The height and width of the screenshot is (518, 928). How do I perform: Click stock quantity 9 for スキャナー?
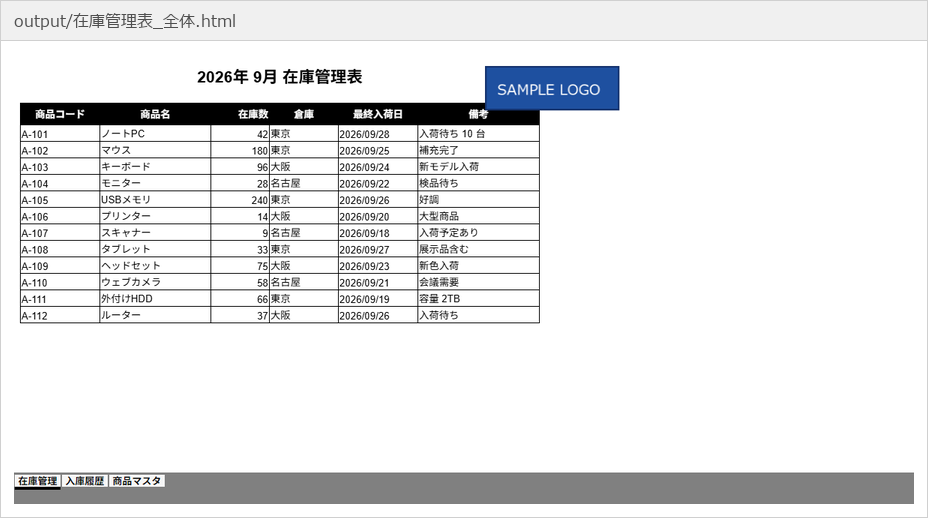pyautogui.click(x=240, y=233)
